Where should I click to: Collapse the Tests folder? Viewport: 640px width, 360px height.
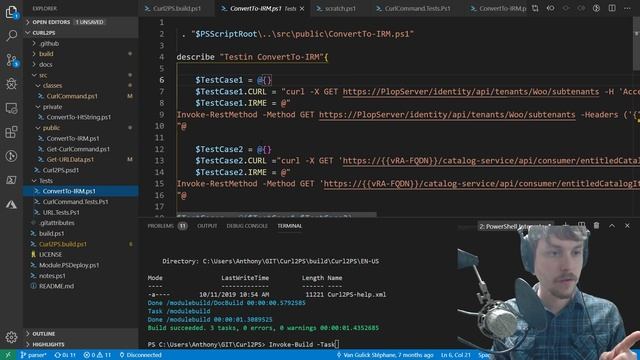tap(81, 180)
